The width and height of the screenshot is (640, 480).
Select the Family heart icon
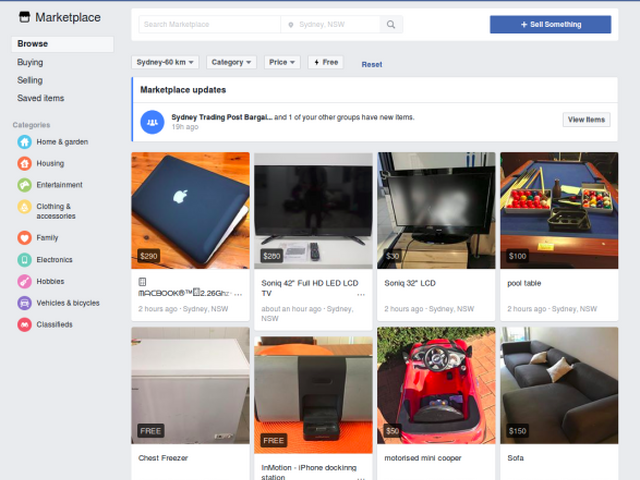[x=24, y=238]
